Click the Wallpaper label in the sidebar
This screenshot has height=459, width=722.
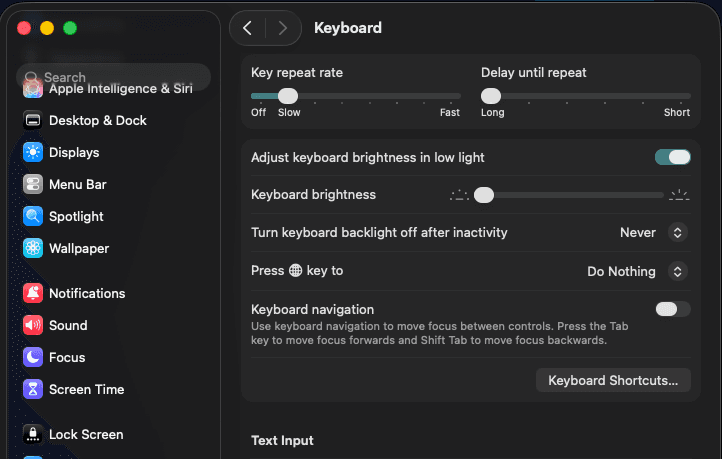(79, 249)
